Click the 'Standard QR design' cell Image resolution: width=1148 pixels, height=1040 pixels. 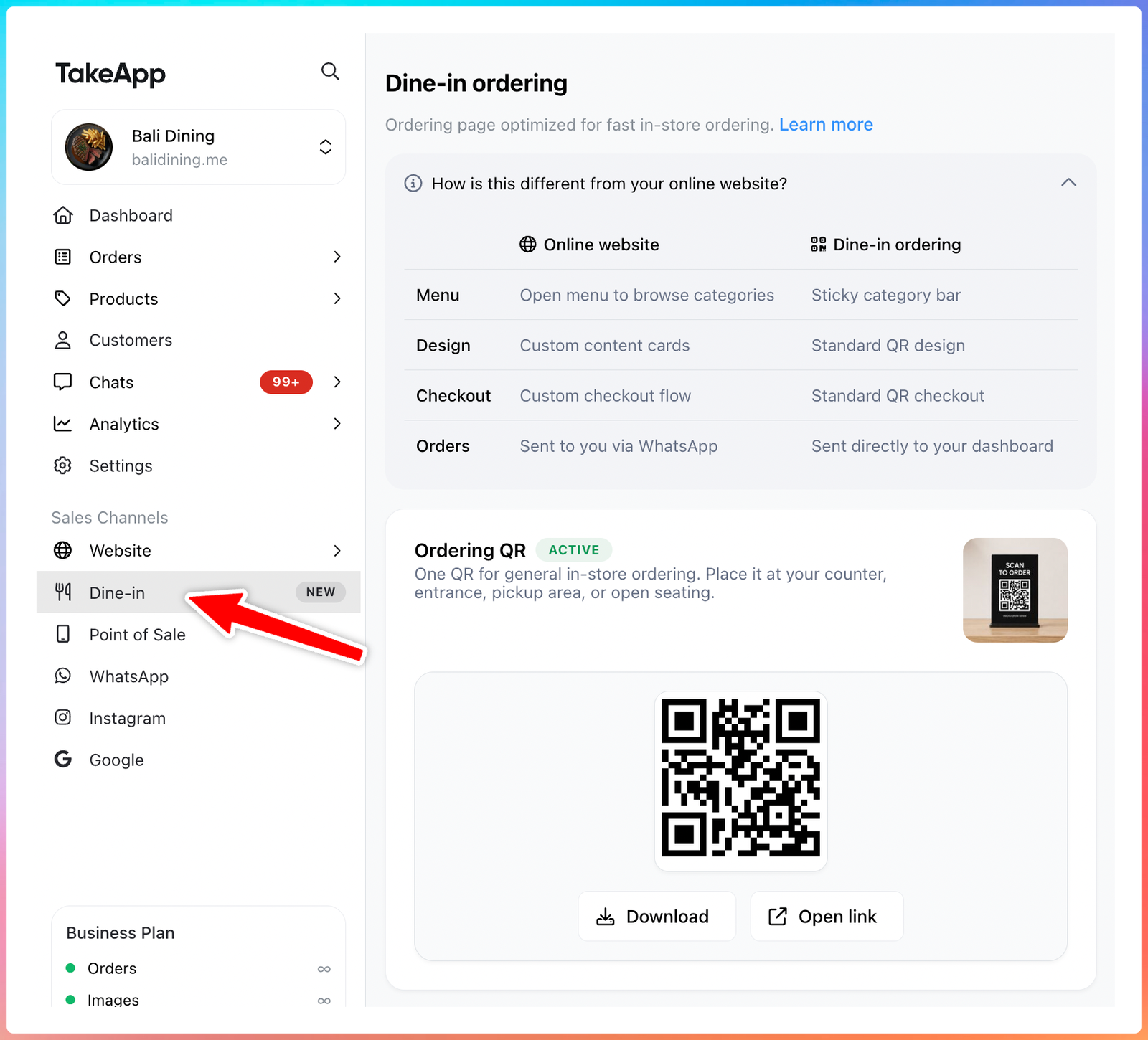click(888, 345)
